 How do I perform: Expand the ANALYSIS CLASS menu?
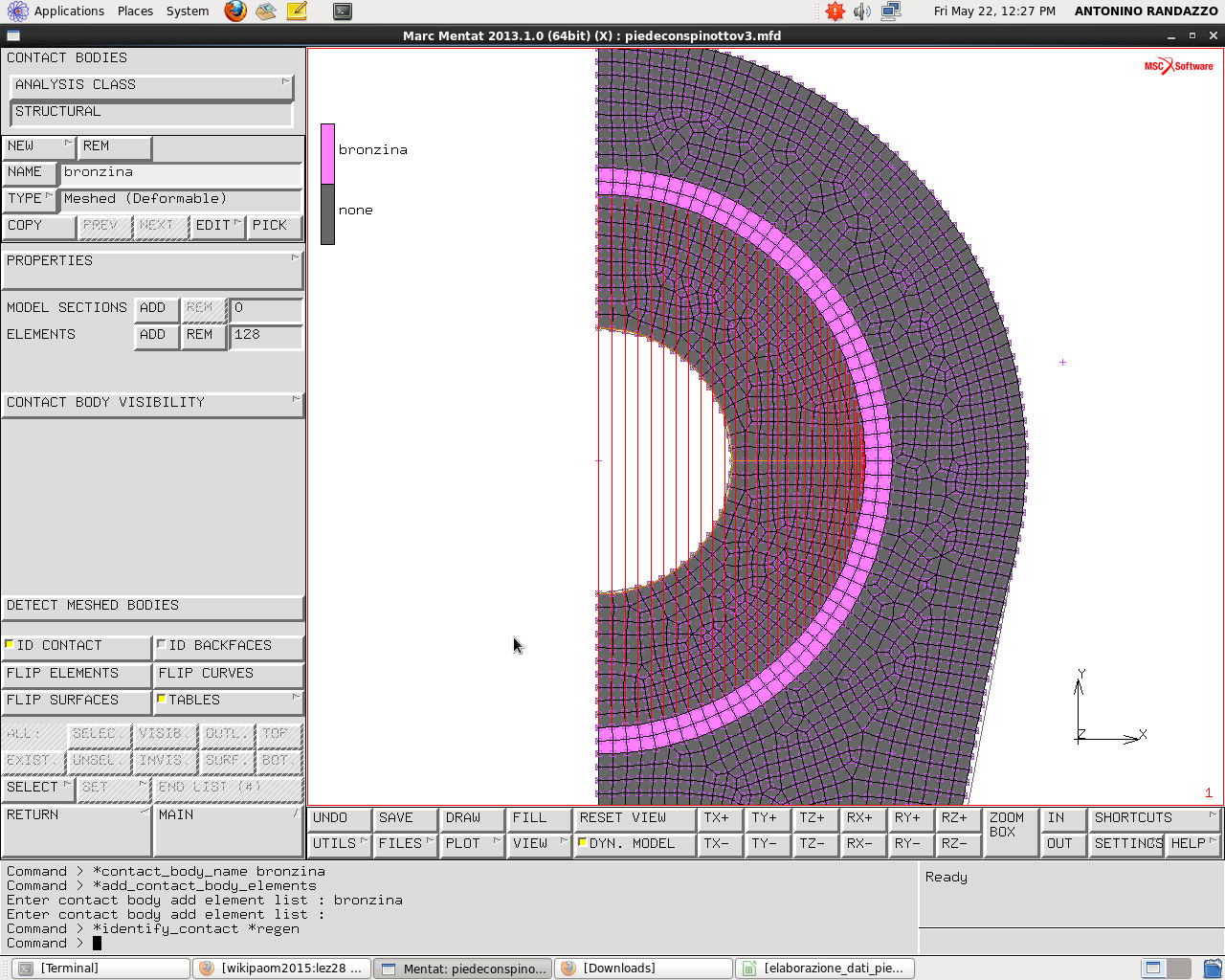click(151, 85)
